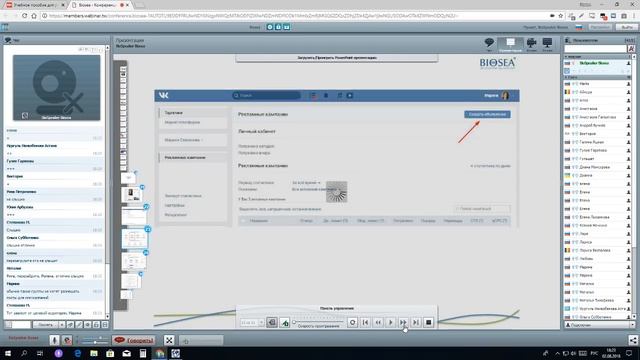Click the Exit button at top right
Screen dimensions: 640x360
point(627,27)
